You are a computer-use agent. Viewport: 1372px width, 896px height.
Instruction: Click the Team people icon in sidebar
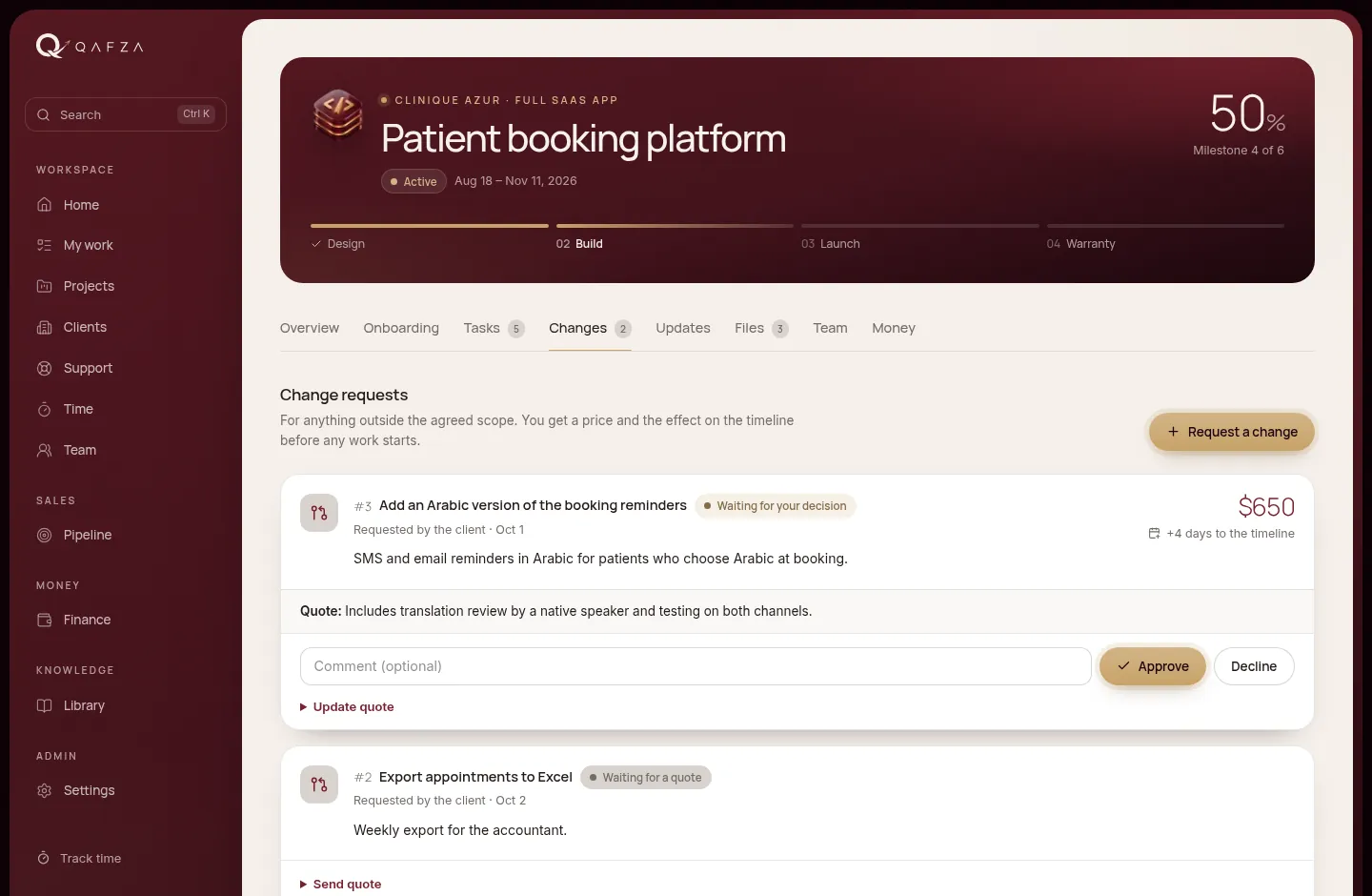click(44, 450)
